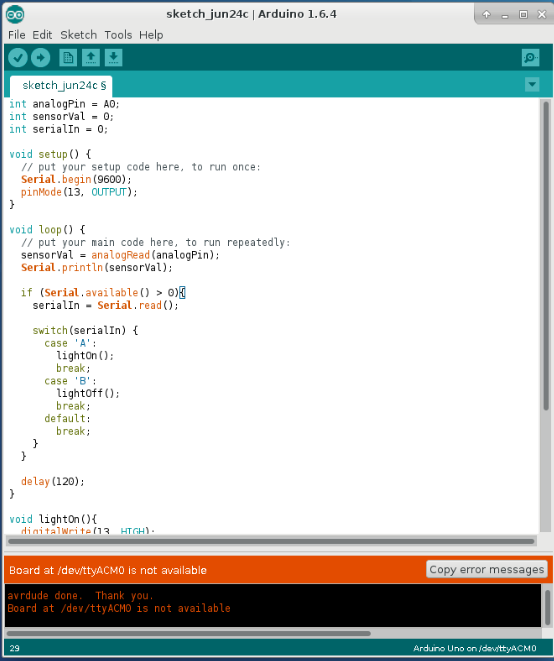Image resolution: width=554 pixels, height=661 pixels.
Task: Open a sketch with the up-arrow icon
Action: pyautogui.click(x=91, y=58)
